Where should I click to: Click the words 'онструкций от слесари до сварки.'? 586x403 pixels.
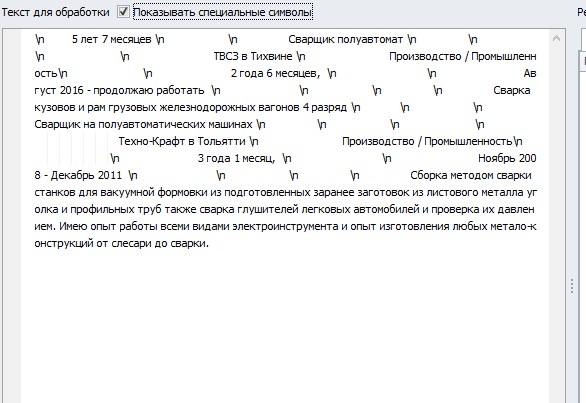pos(121,243)
